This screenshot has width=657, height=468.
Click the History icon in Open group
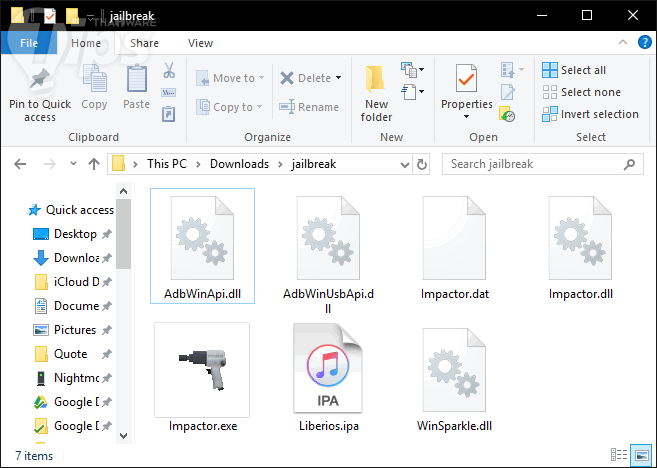pos(507,114)
